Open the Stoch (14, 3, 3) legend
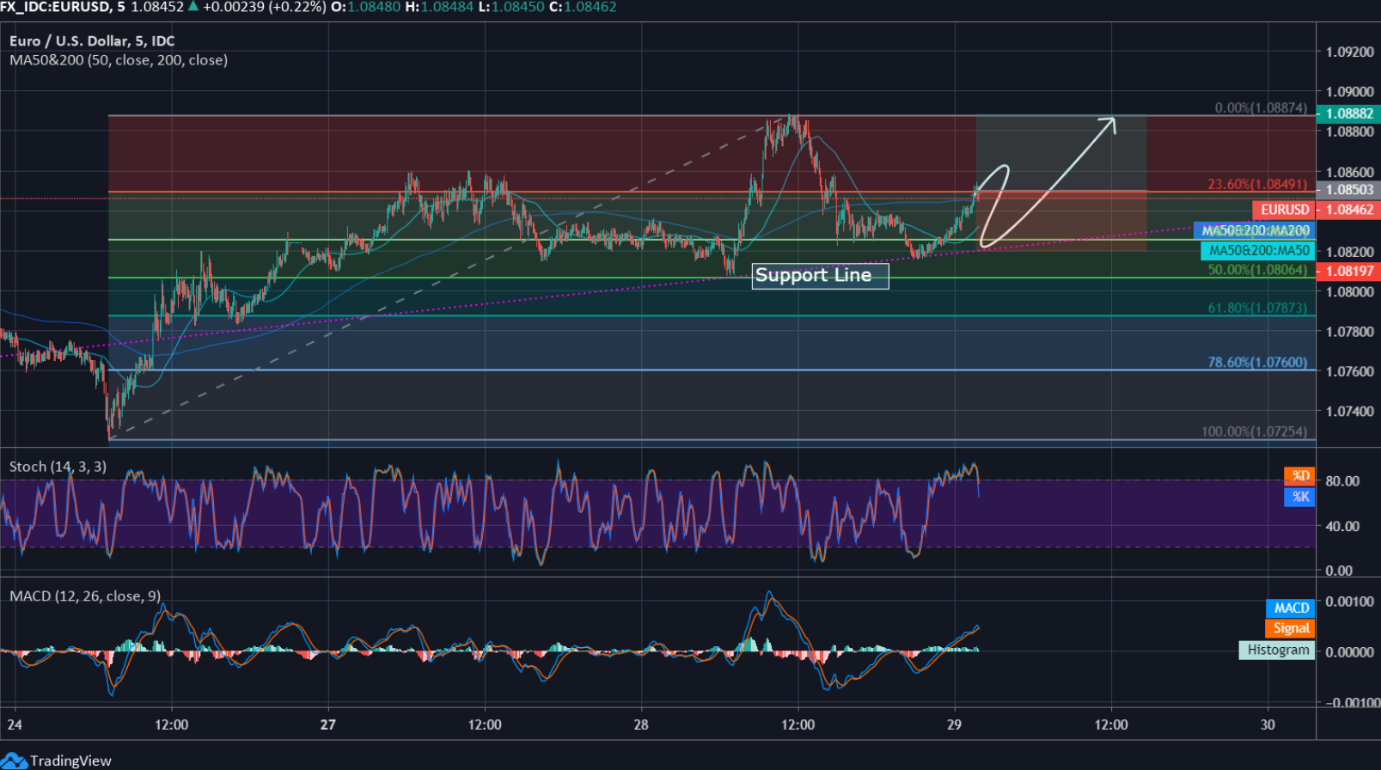The width and height of the screenshot is (1381, 770). [57, 467]
